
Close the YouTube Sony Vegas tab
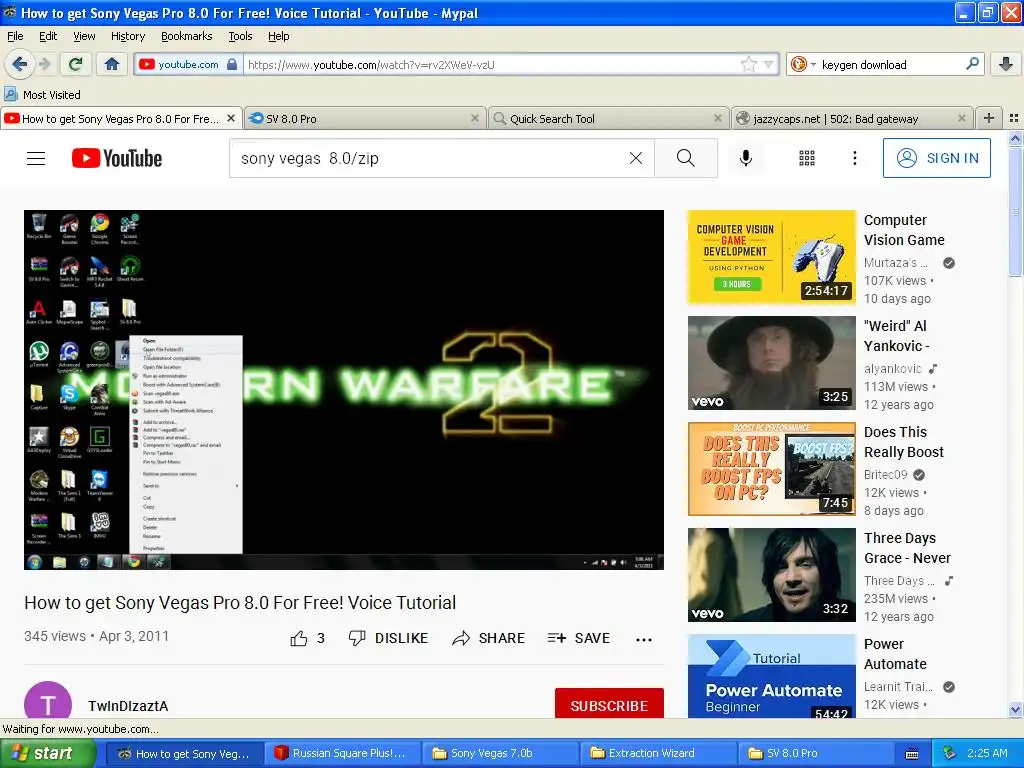[x=231, y=118]
